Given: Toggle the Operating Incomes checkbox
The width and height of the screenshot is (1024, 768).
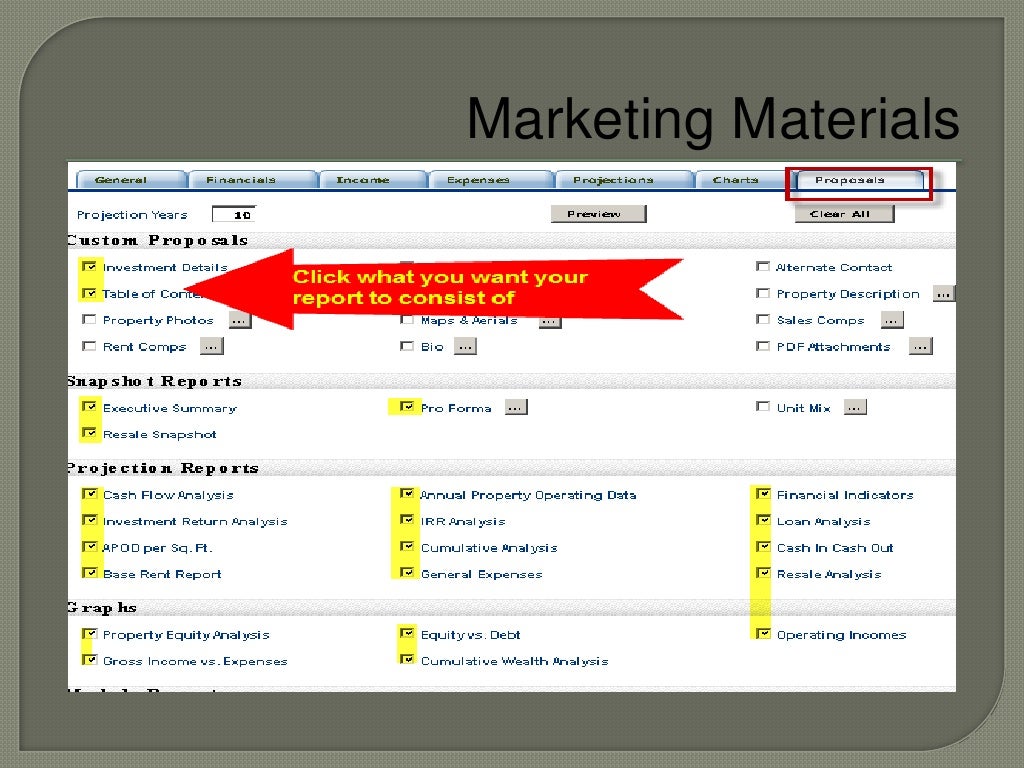Looking at the screenshot, I should tap(763, 633).
